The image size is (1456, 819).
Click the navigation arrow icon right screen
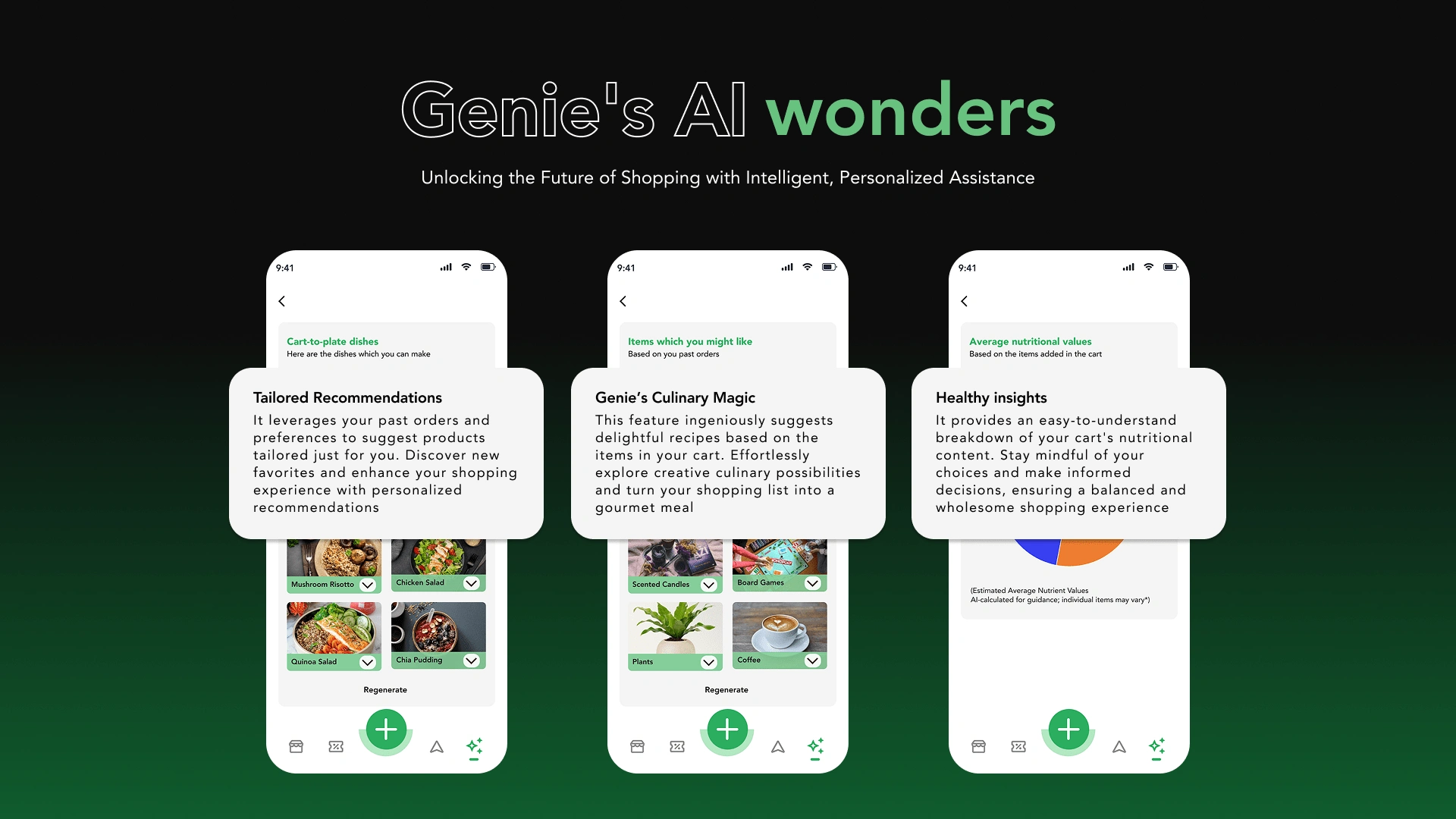pyautogui.click(x=1120, y=747)
